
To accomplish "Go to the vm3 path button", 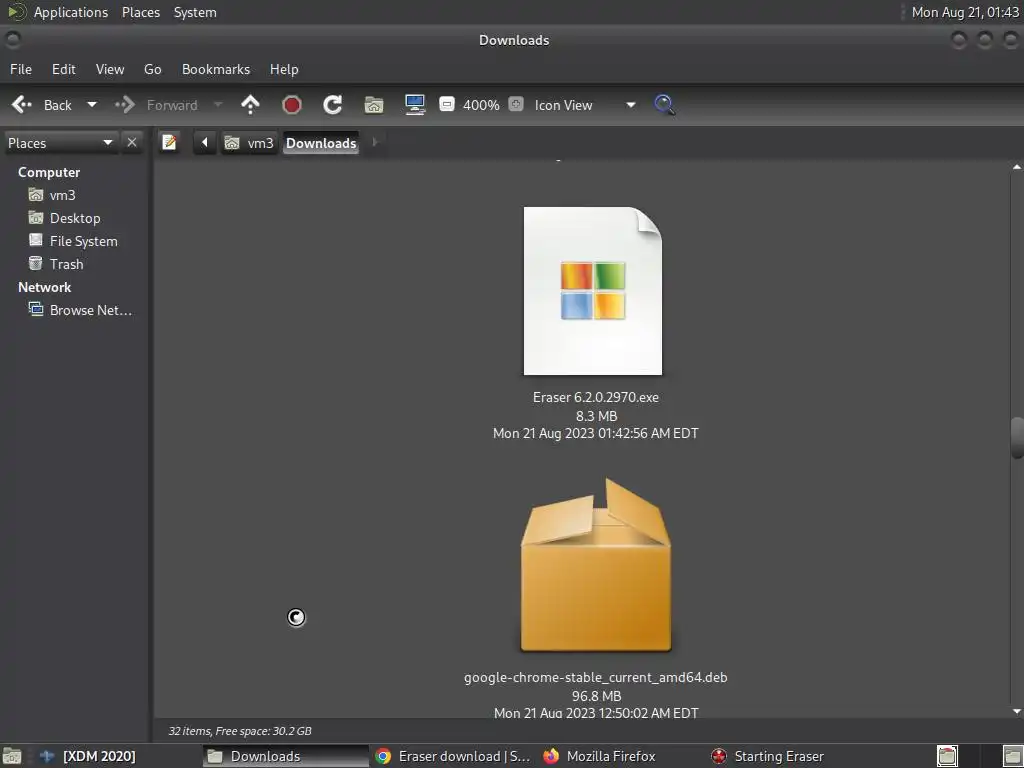I will (249, 143).
